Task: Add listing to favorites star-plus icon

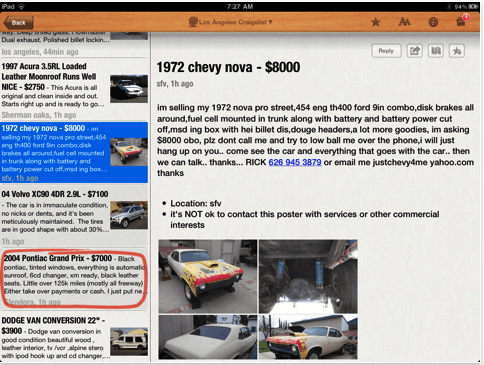Action: [x=457, y=51]
